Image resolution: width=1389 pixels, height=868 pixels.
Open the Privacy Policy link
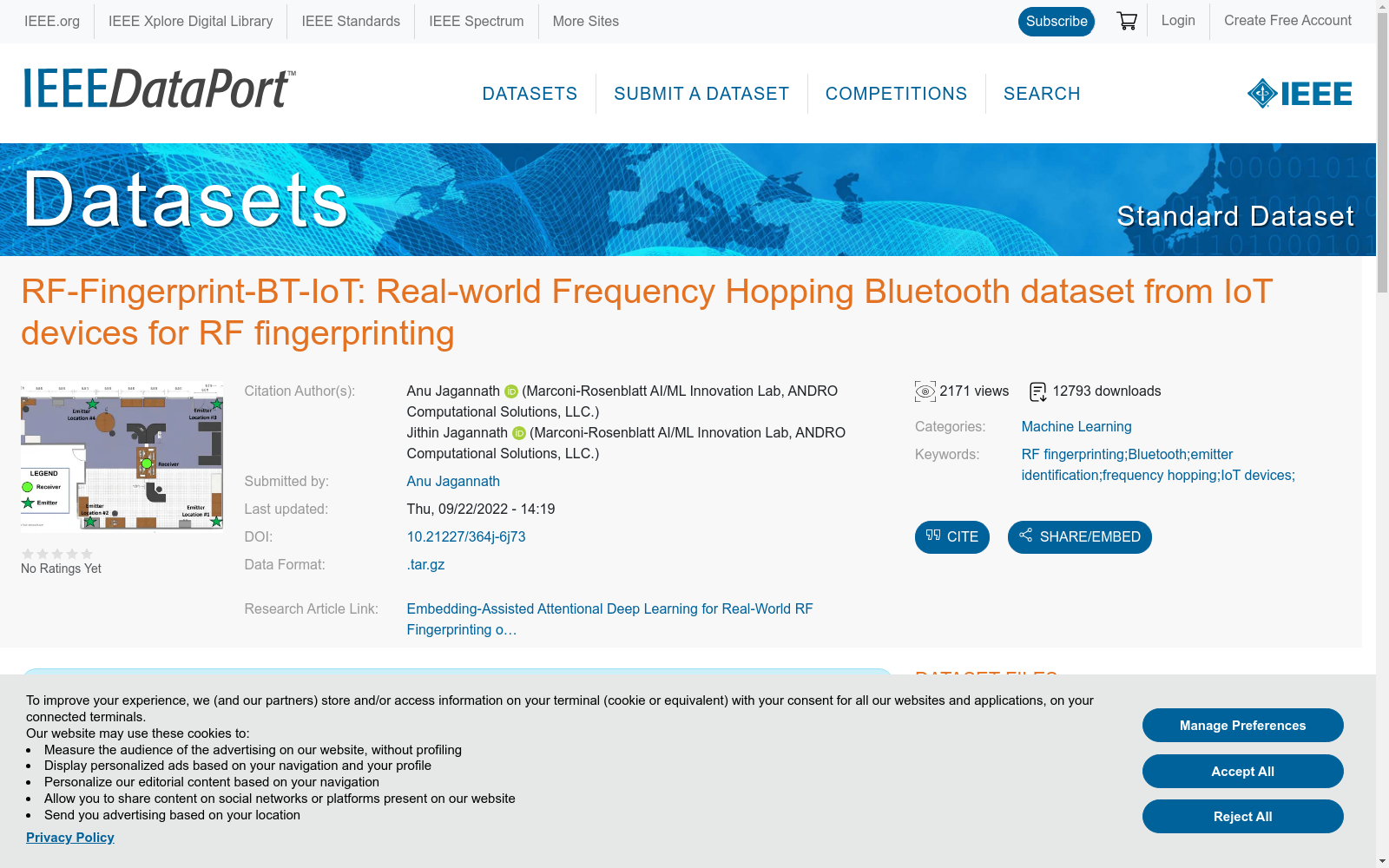(x=70, y=838)
